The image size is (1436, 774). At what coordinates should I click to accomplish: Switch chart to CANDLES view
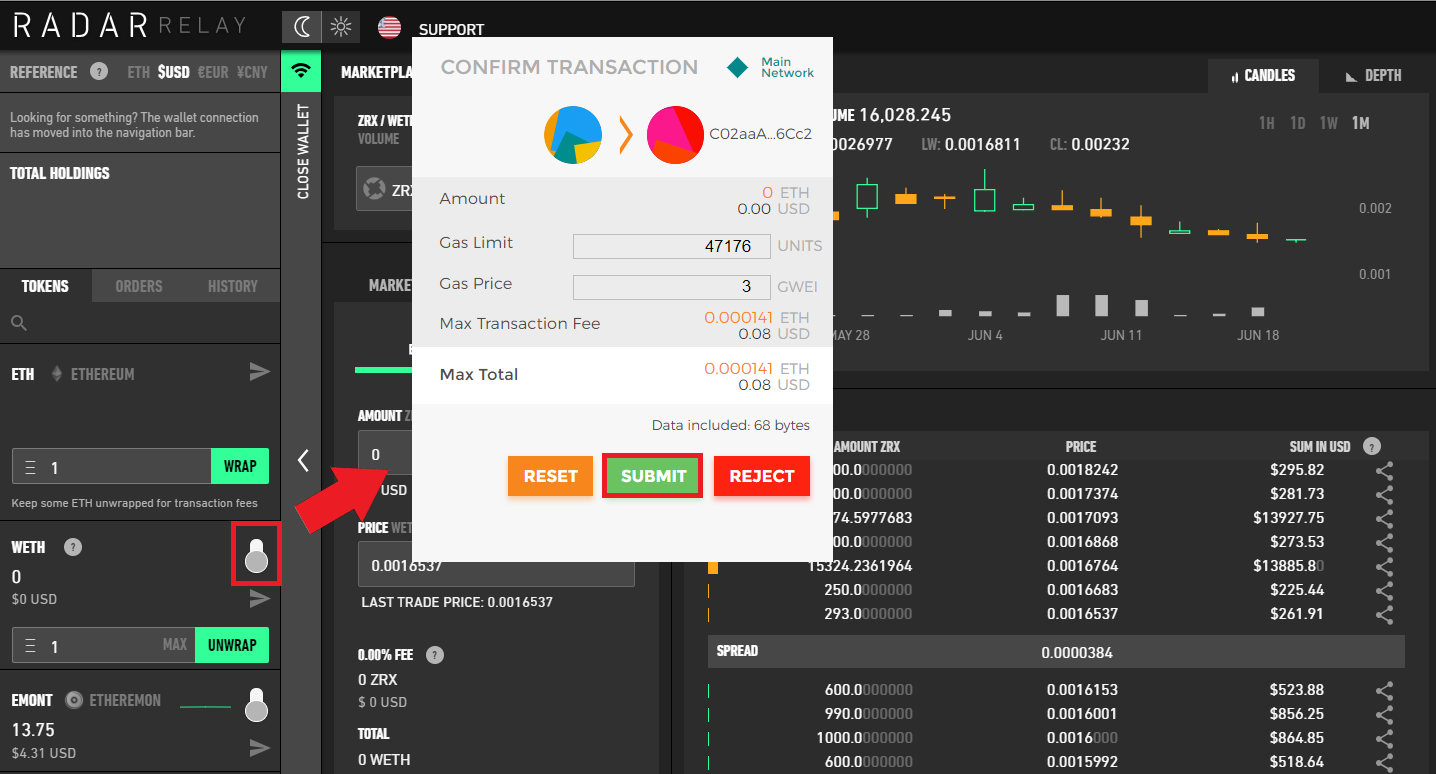point(1262,75)
